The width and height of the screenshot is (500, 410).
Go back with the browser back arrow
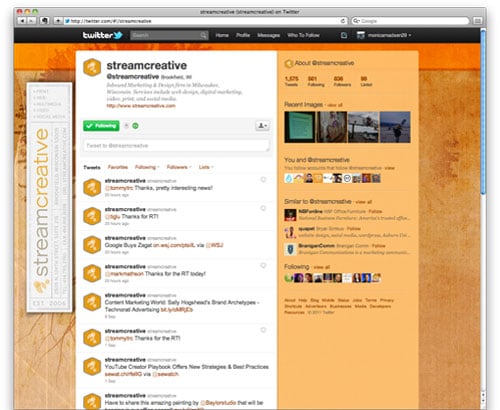[22, 21]
